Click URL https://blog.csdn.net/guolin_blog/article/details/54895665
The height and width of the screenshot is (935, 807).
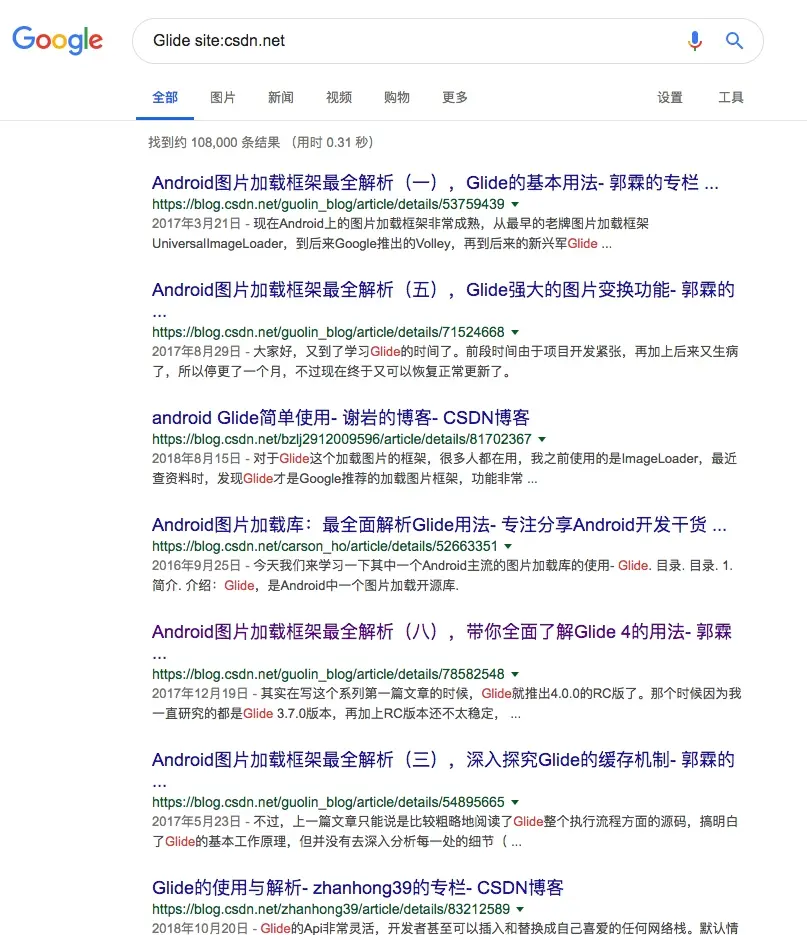328,802
